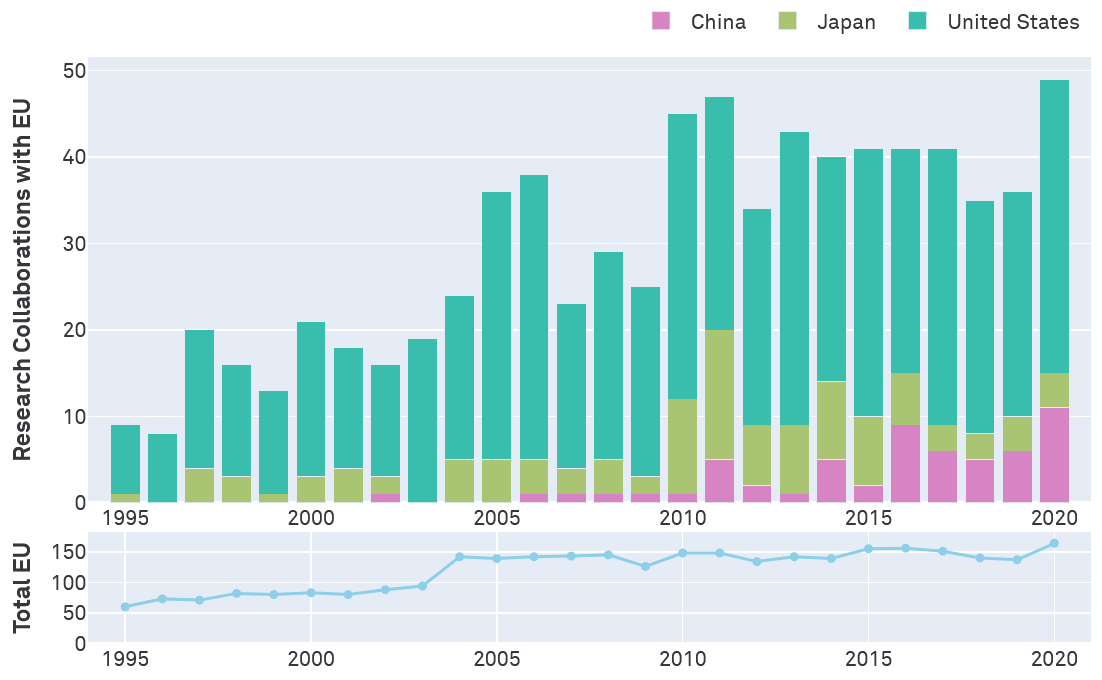Click the green Japan legend swatch
Screen dimensions: 1102x680
point(788,21)
